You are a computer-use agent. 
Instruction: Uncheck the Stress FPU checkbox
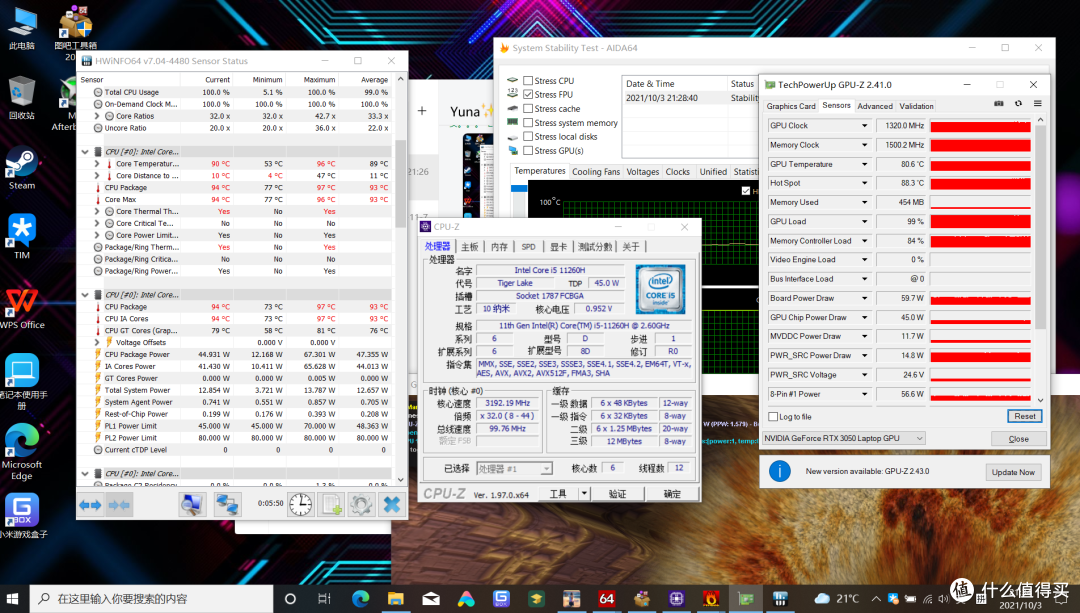click(528, 95)
